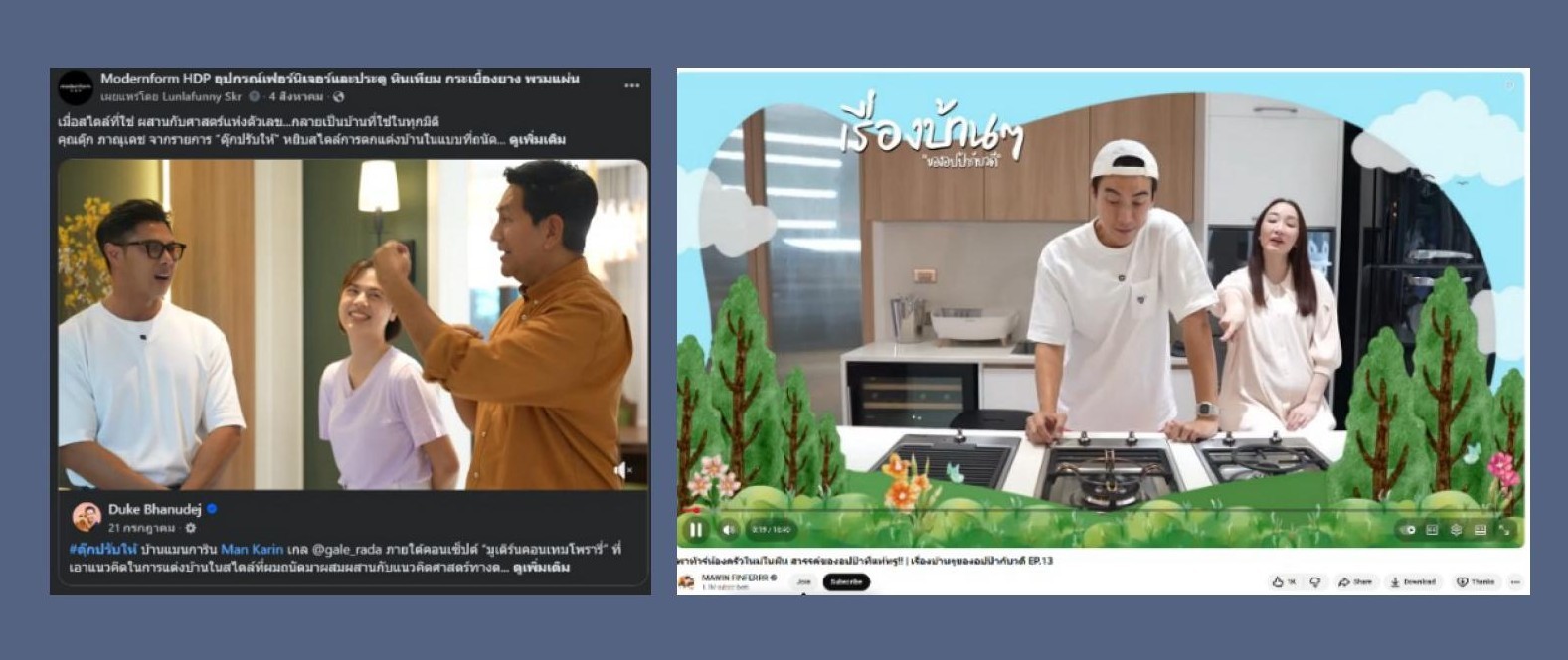Expand the truncated Modernform post text
Image resolution: width=1568 pixels, height=660 pixels.
tap(537, 140)
